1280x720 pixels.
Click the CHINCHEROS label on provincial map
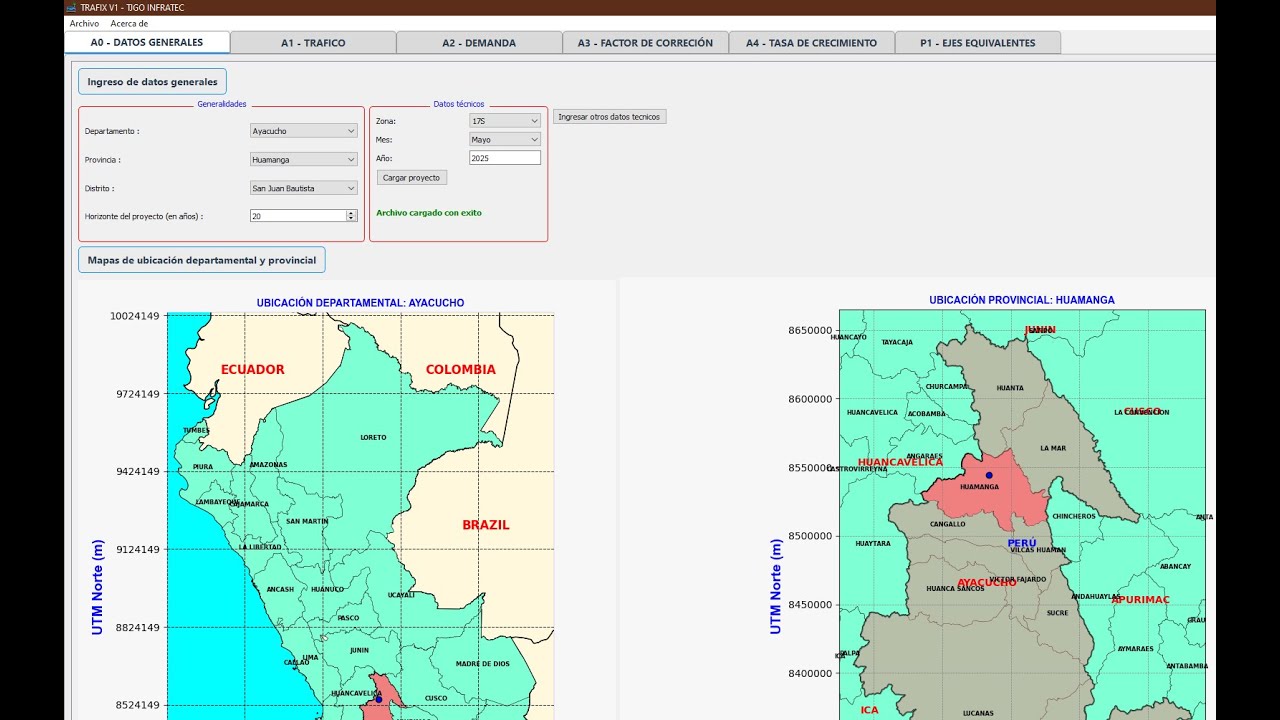click(x=1074, y=516)
